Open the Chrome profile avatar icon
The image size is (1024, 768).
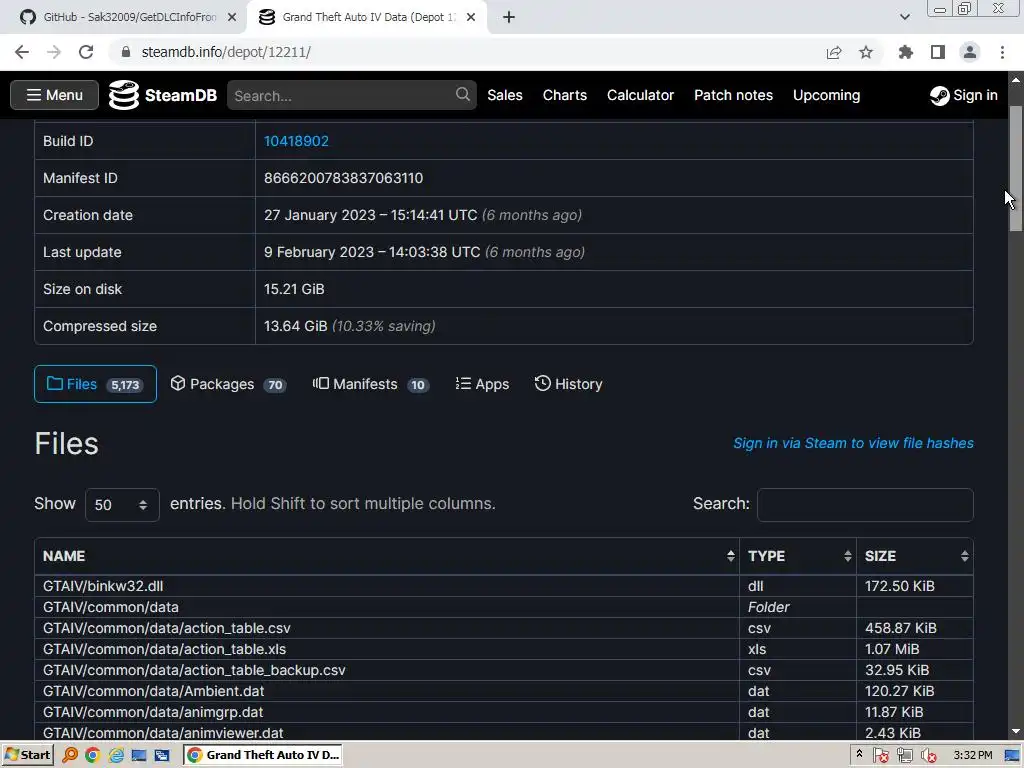970,52
